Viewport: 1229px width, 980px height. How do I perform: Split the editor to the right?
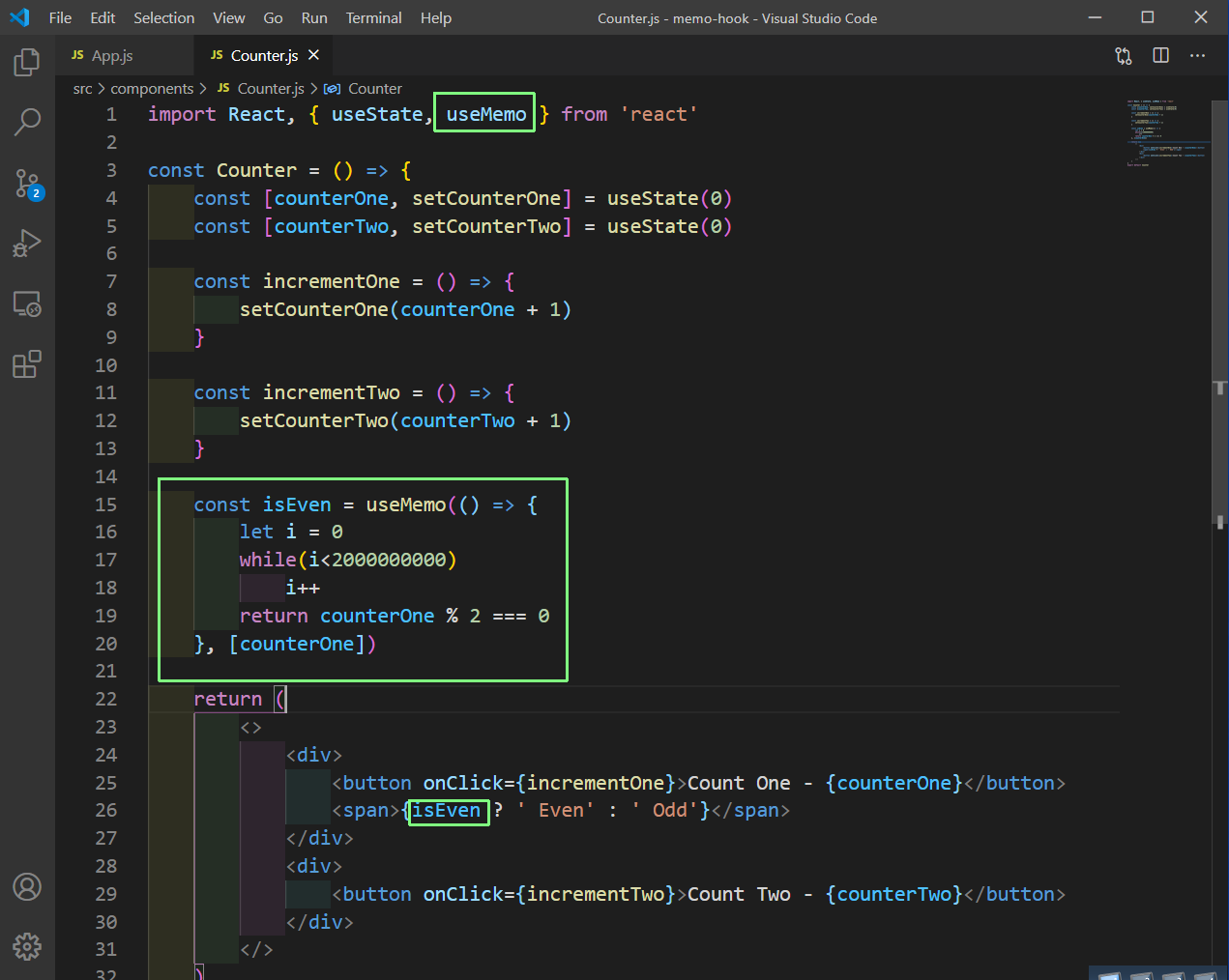point(1161,56)
